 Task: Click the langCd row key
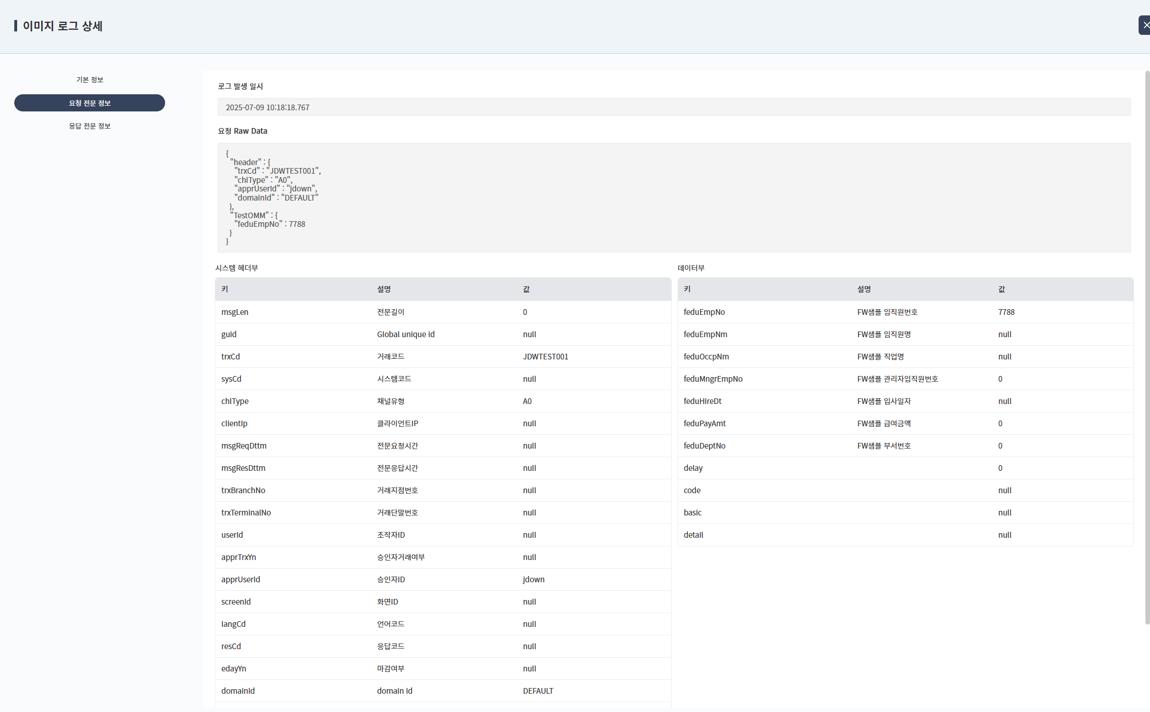233,624
